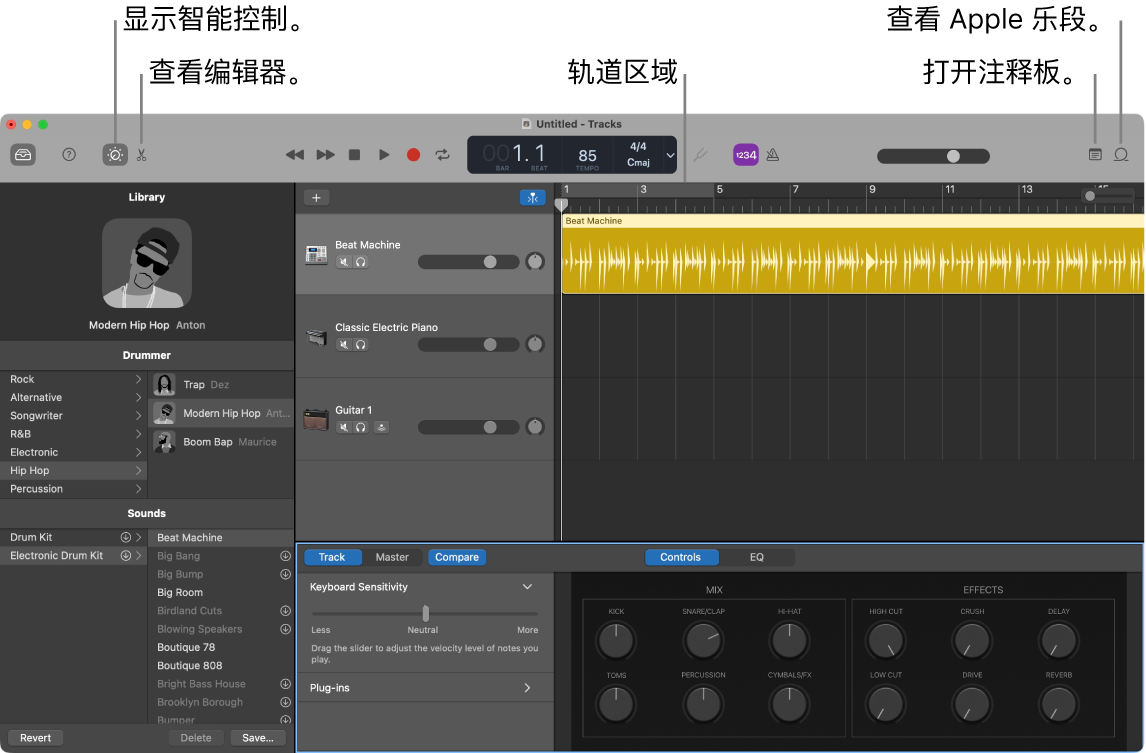The image size is (1146, 753).
Task: Open the editor using the scissors icon
Action: tap(141, 154)
